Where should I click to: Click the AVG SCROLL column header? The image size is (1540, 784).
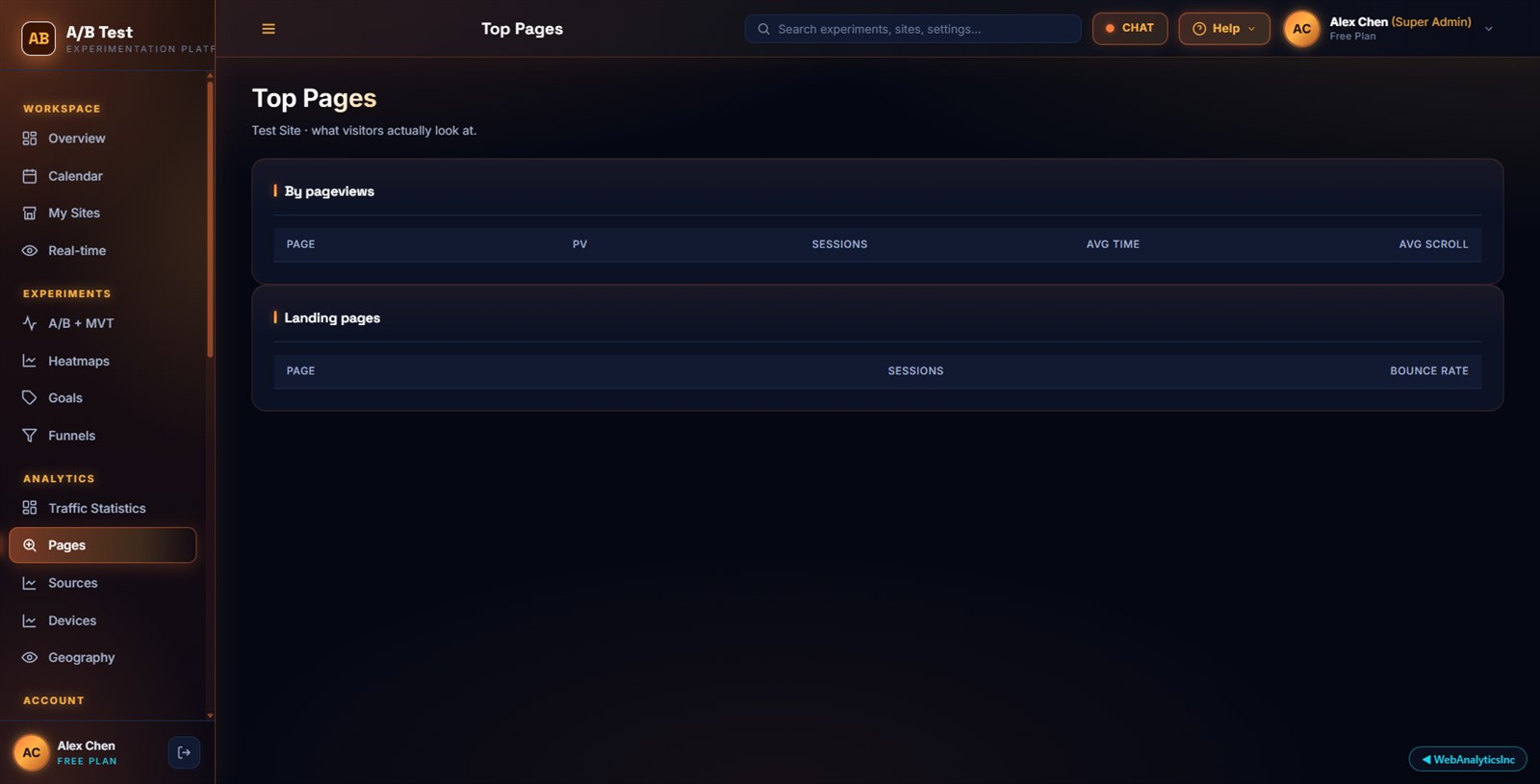[x=1433, y=244]
